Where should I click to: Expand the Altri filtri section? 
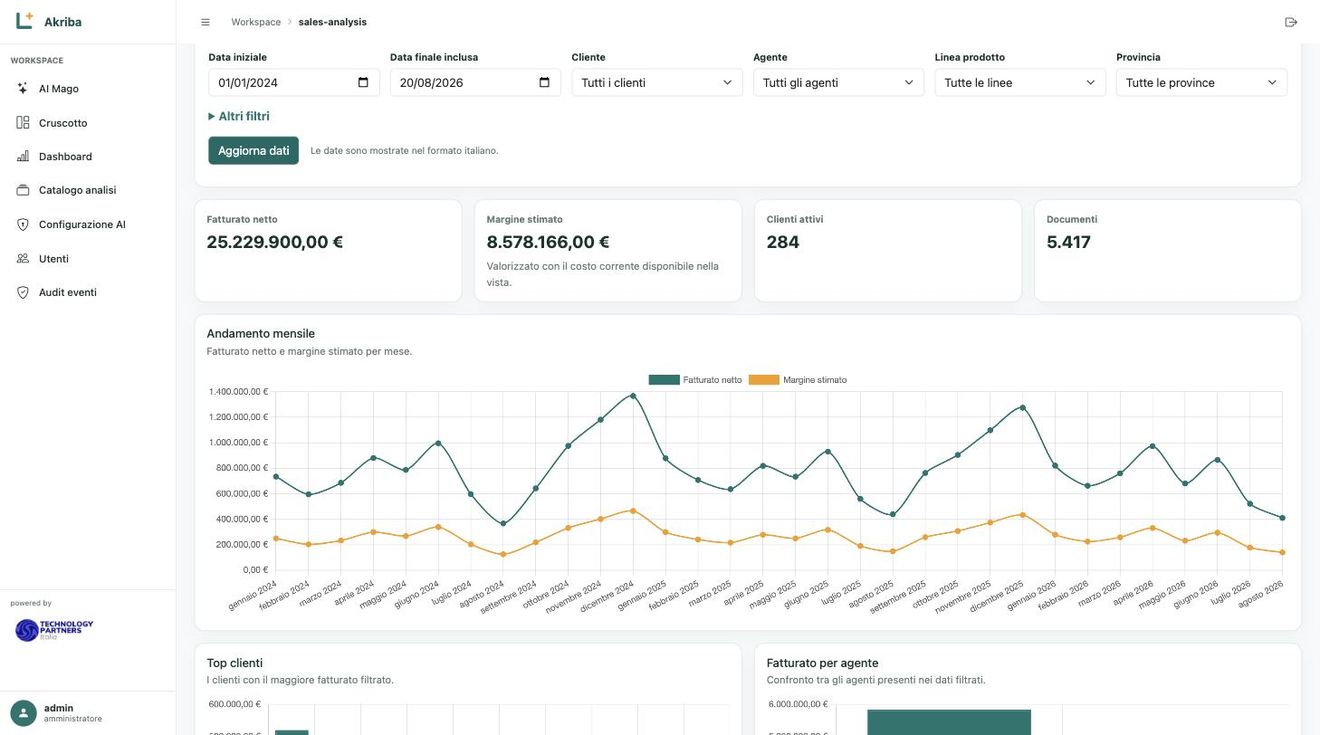pos(239,116)
